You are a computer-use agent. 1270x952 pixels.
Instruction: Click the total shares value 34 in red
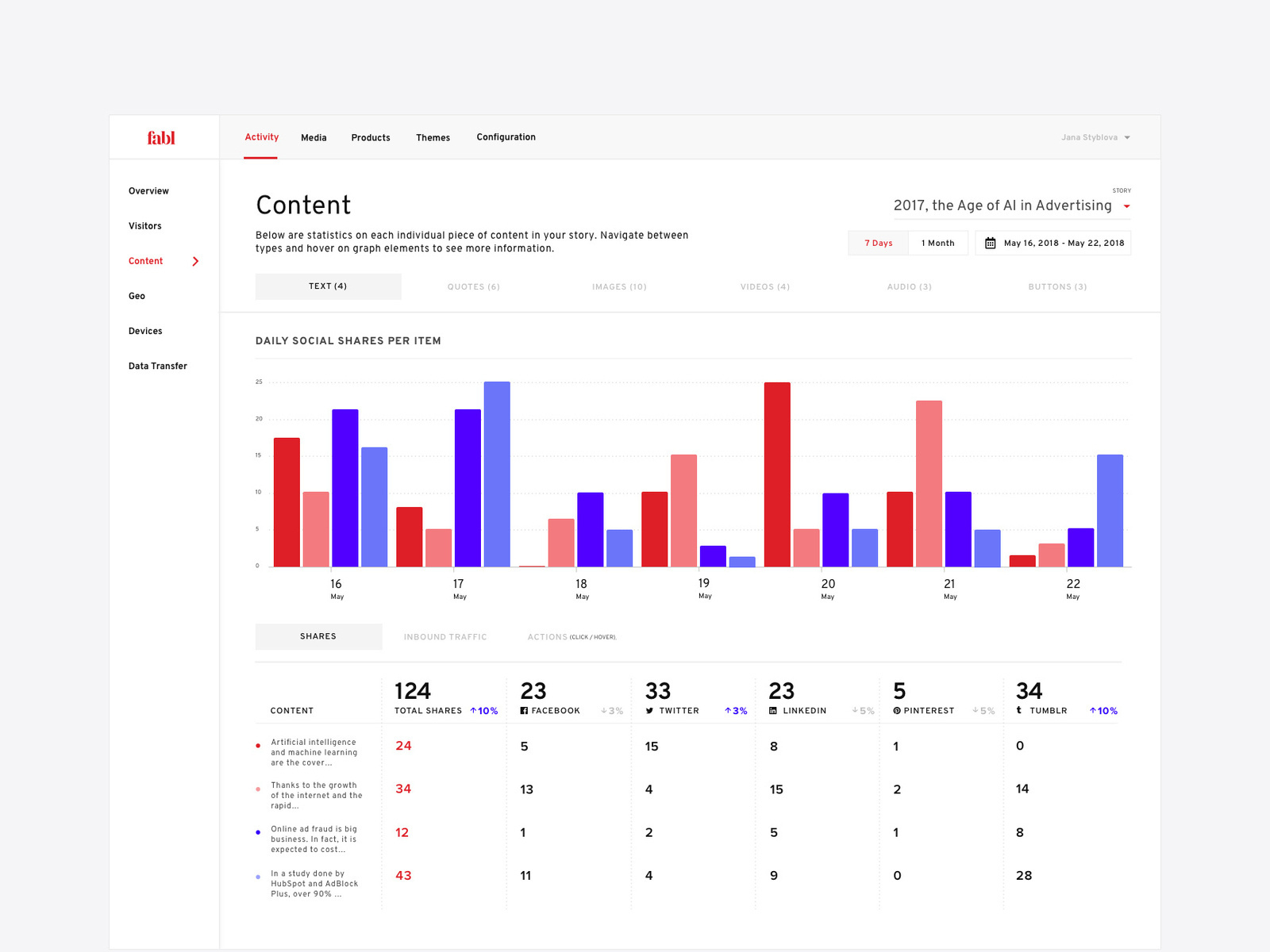[403, 789]
